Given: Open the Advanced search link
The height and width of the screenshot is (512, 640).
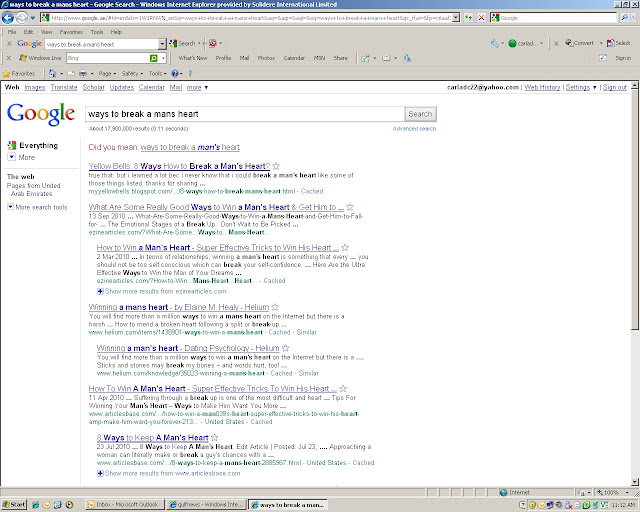Looking at the screenshot, I should pyautogui.click(x=414, y=129).
